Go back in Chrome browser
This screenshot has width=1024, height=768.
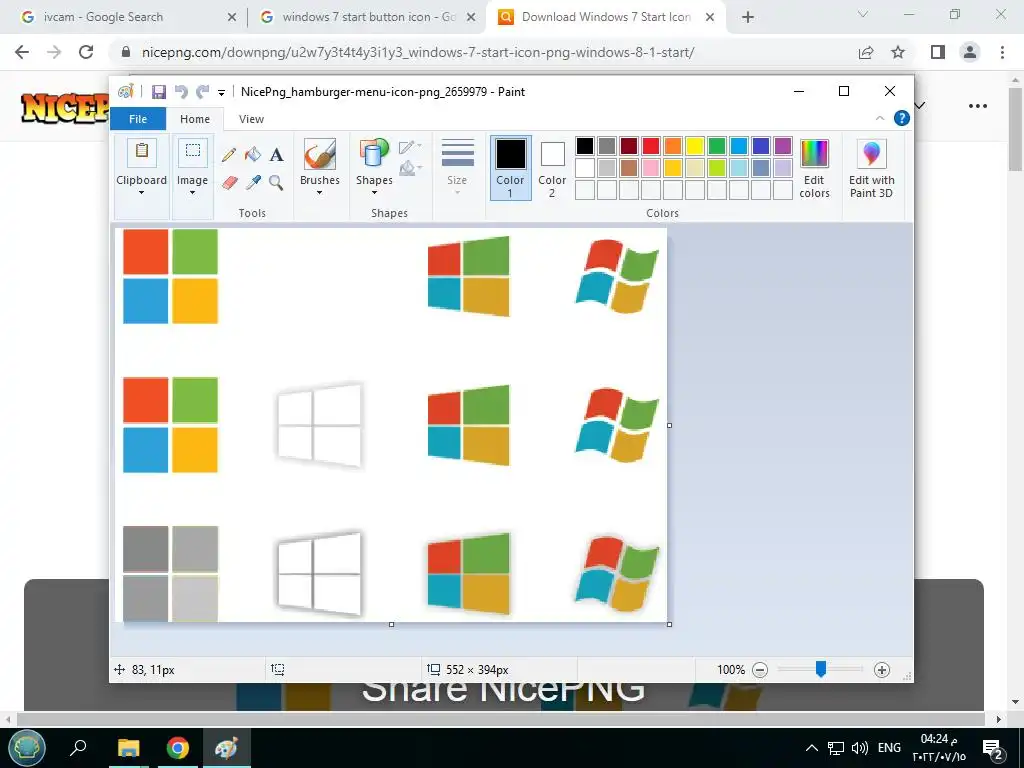pos(22,52)
